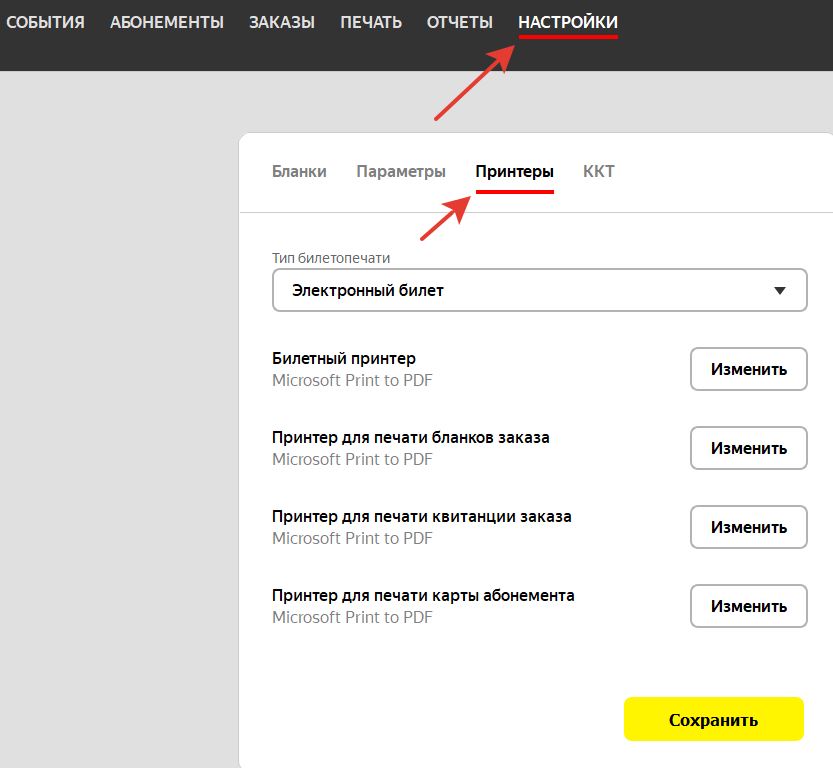833x768 pixels.
Task: Click Microsoft Print to PDF under бланков заказа
Action: tap(352, 459)
